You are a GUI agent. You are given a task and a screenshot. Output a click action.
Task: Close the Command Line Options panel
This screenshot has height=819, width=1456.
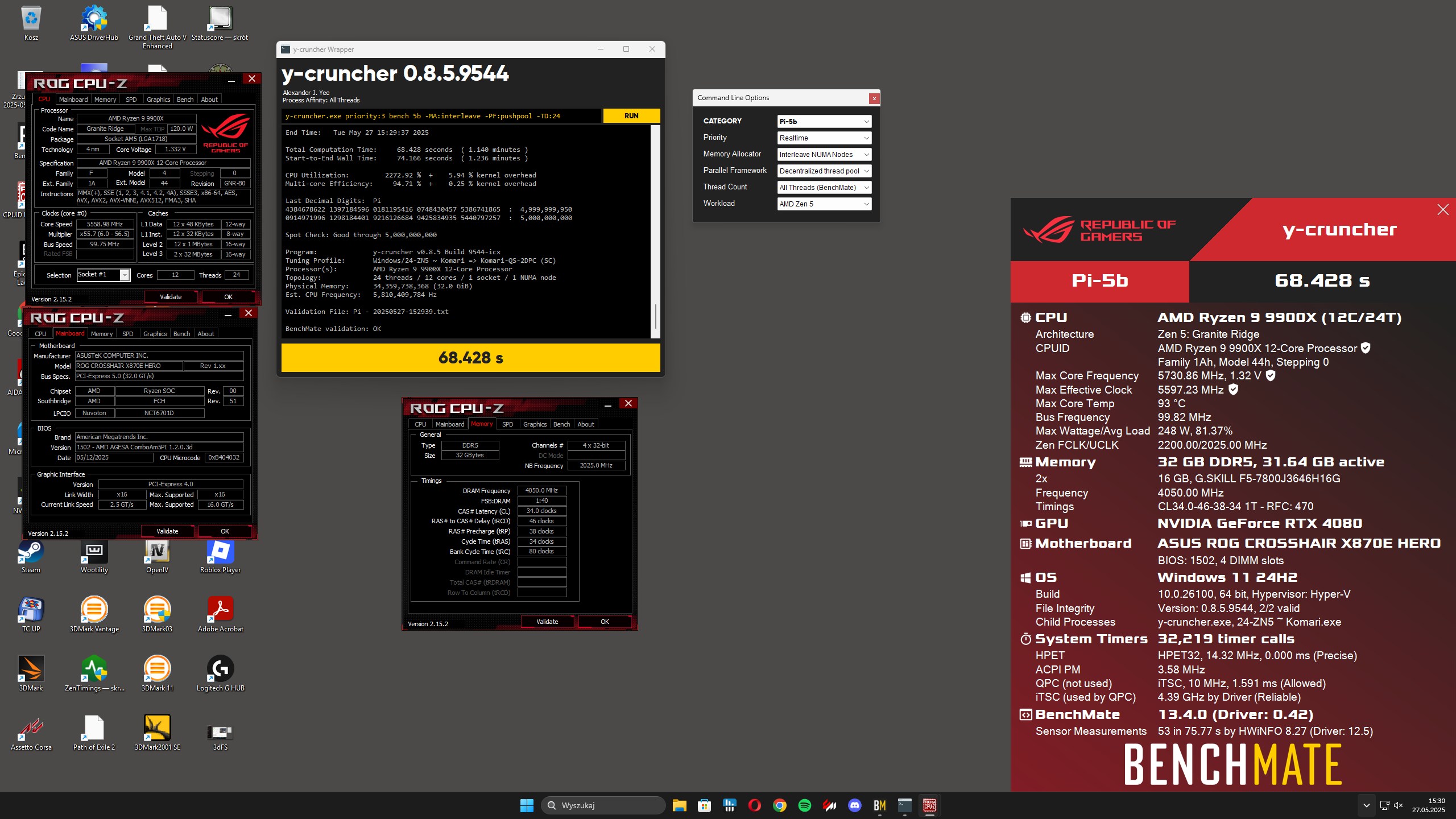coord(874,98)
